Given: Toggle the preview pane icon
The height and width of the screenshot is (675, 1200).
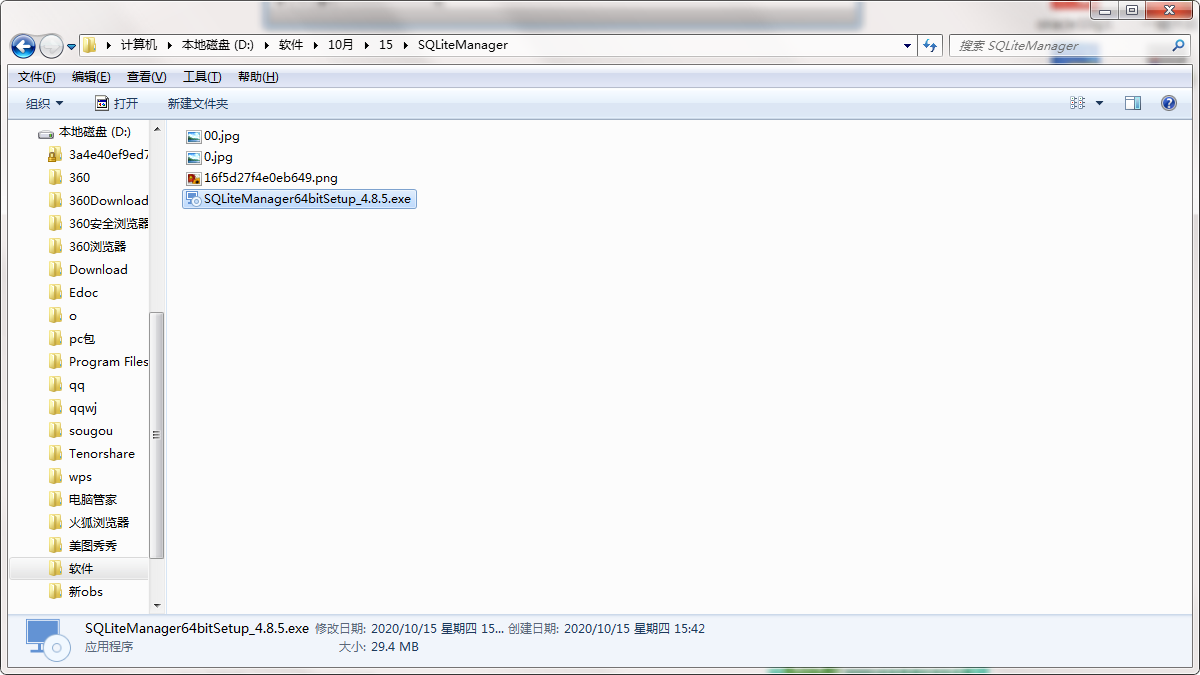Looking at the screenshot, I should [x=1133, y=103].
